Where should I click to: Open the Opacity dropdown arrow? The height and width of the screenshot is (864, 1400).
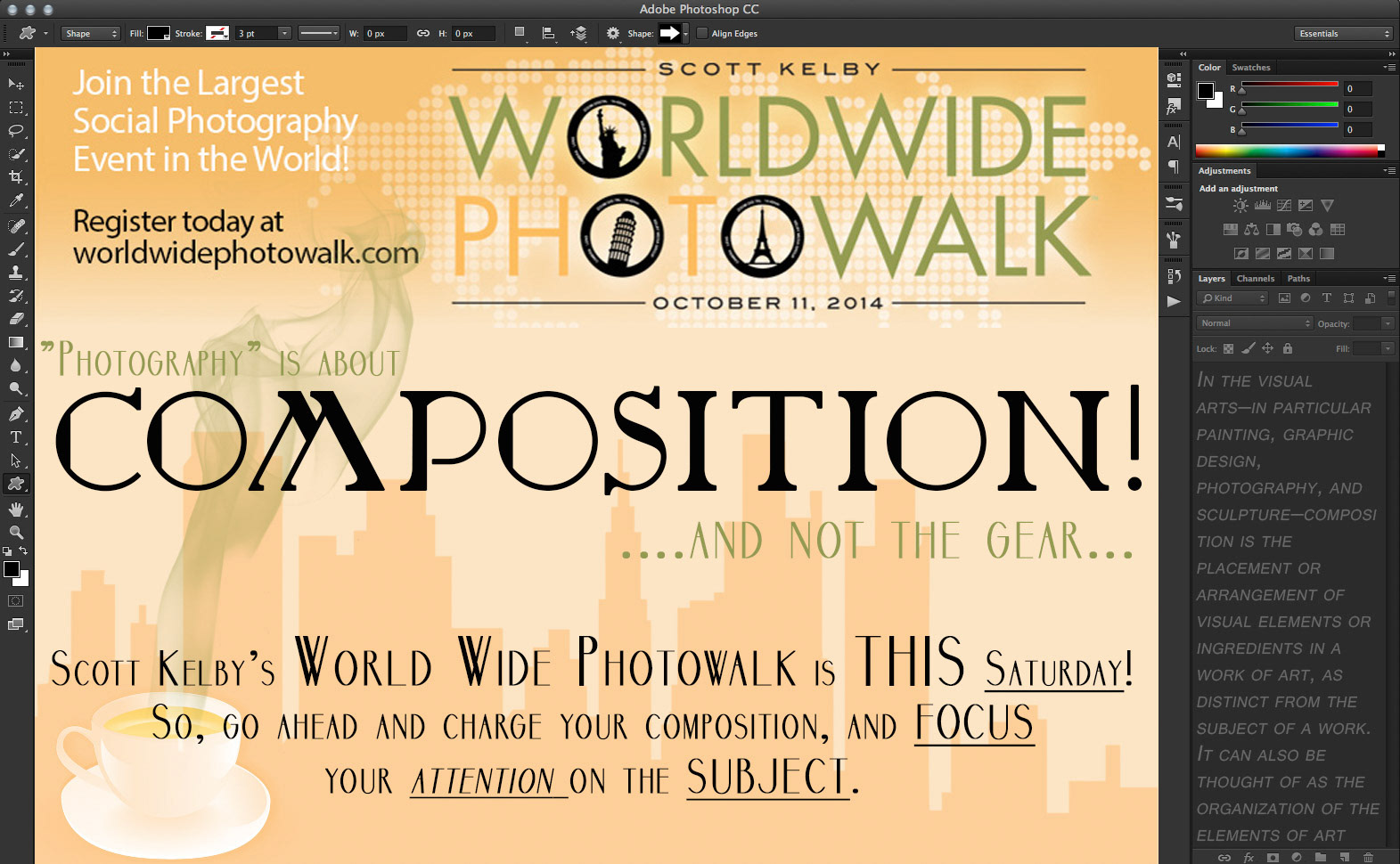click(x=1388, y=323)
